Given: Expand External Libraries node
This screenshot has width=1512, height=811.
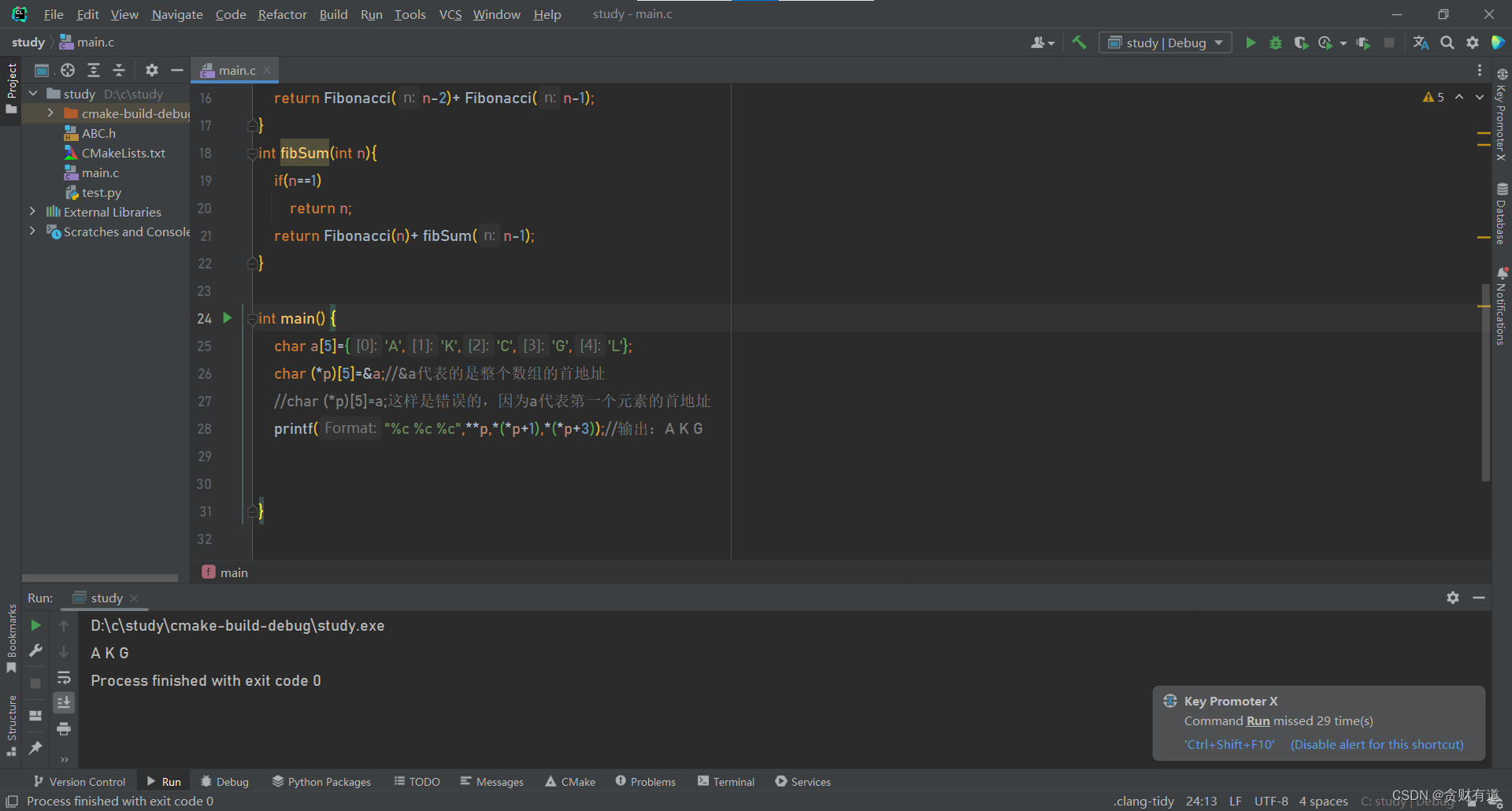Looking at the screenshot, I should [x=32, y=212].
